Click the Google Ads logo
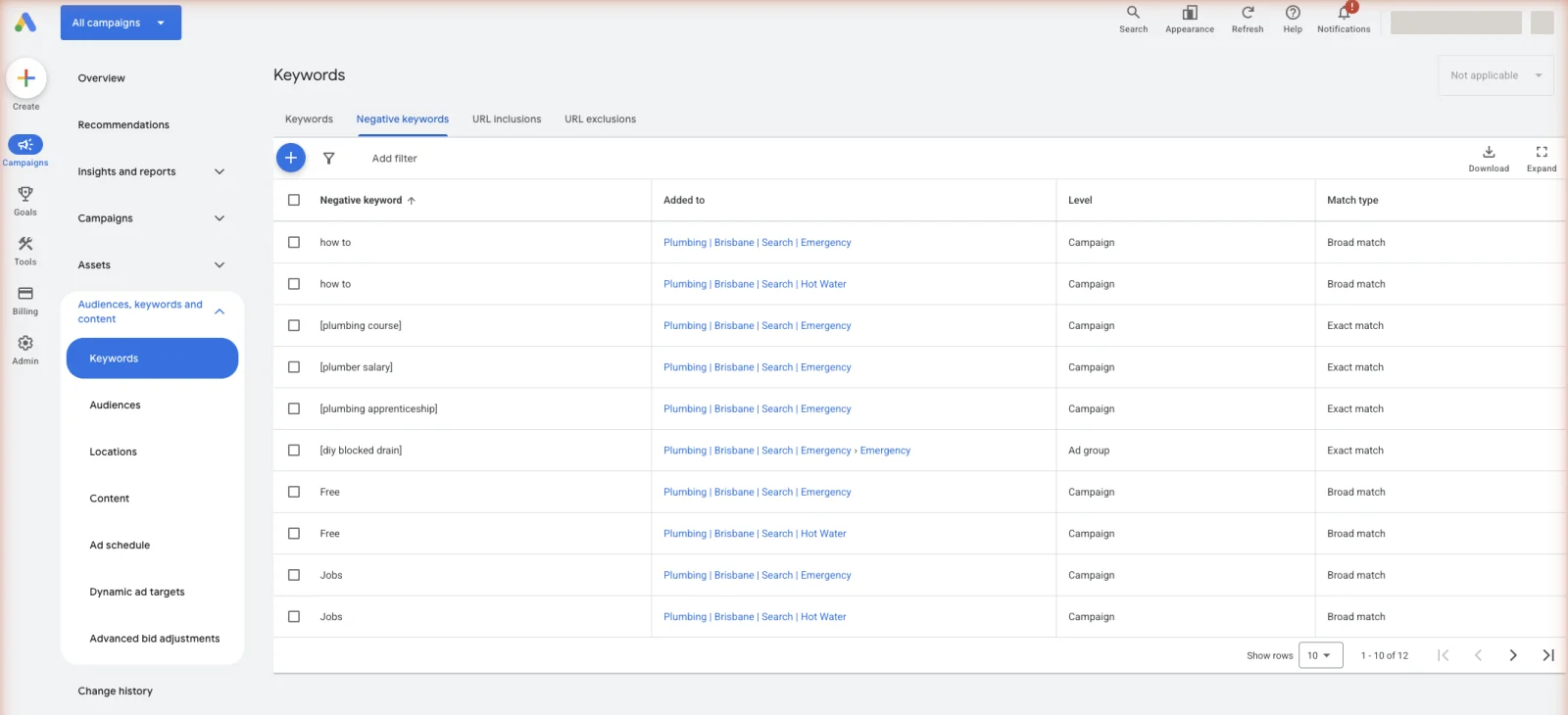 (25, 22)
